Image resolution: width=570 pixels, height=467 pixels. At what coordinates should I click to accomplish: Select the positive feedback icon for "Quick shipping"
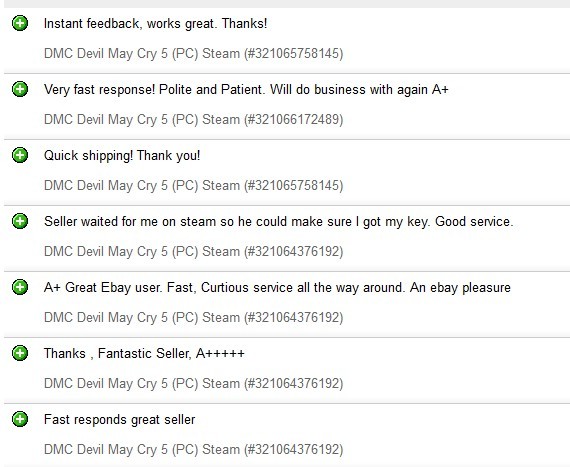pos(20,155)
